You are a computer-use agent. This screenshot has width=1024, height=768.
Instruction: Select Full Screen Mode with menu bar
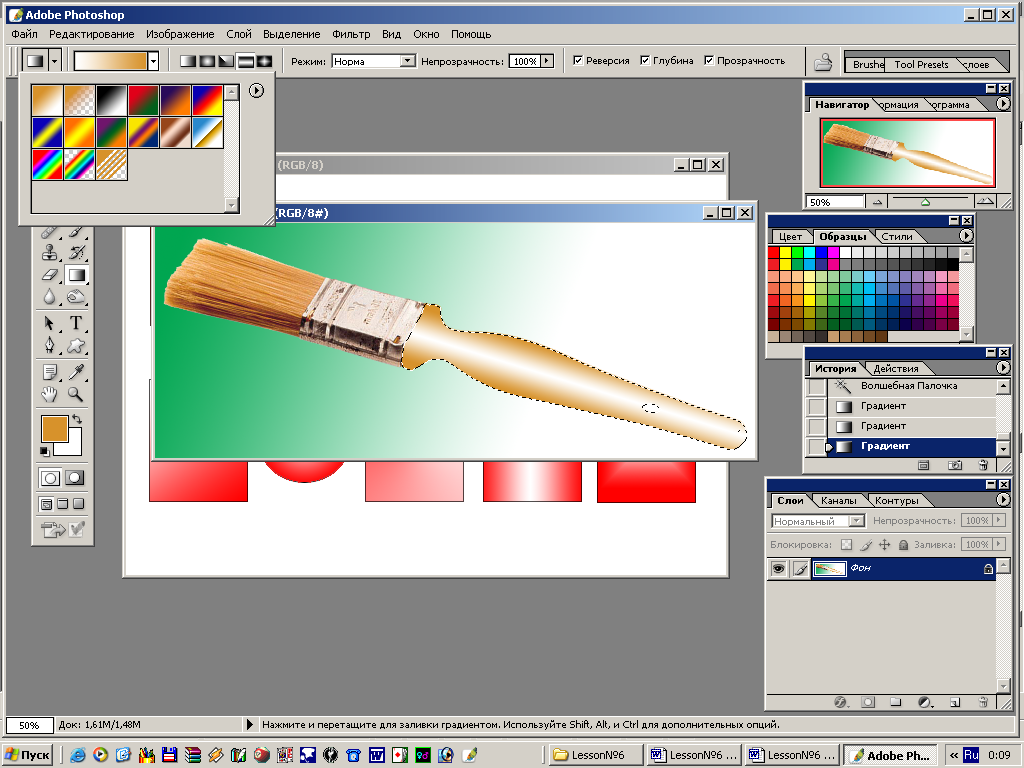tap(63, 504)
